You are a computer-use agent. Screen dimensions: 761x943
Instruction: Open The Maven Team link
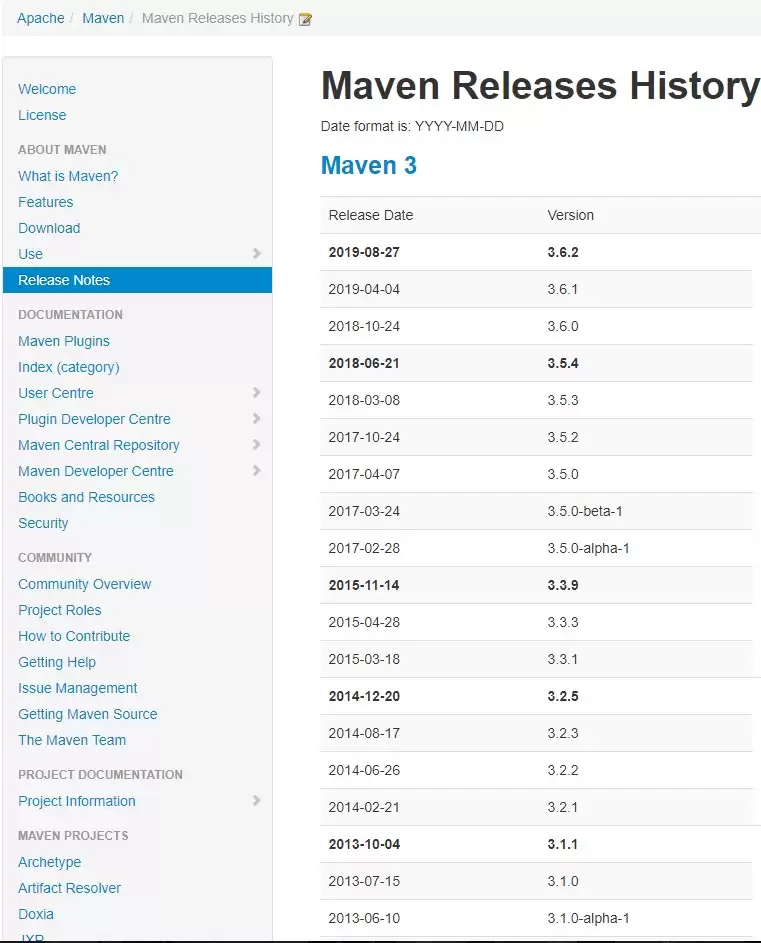tap(72, 740)
